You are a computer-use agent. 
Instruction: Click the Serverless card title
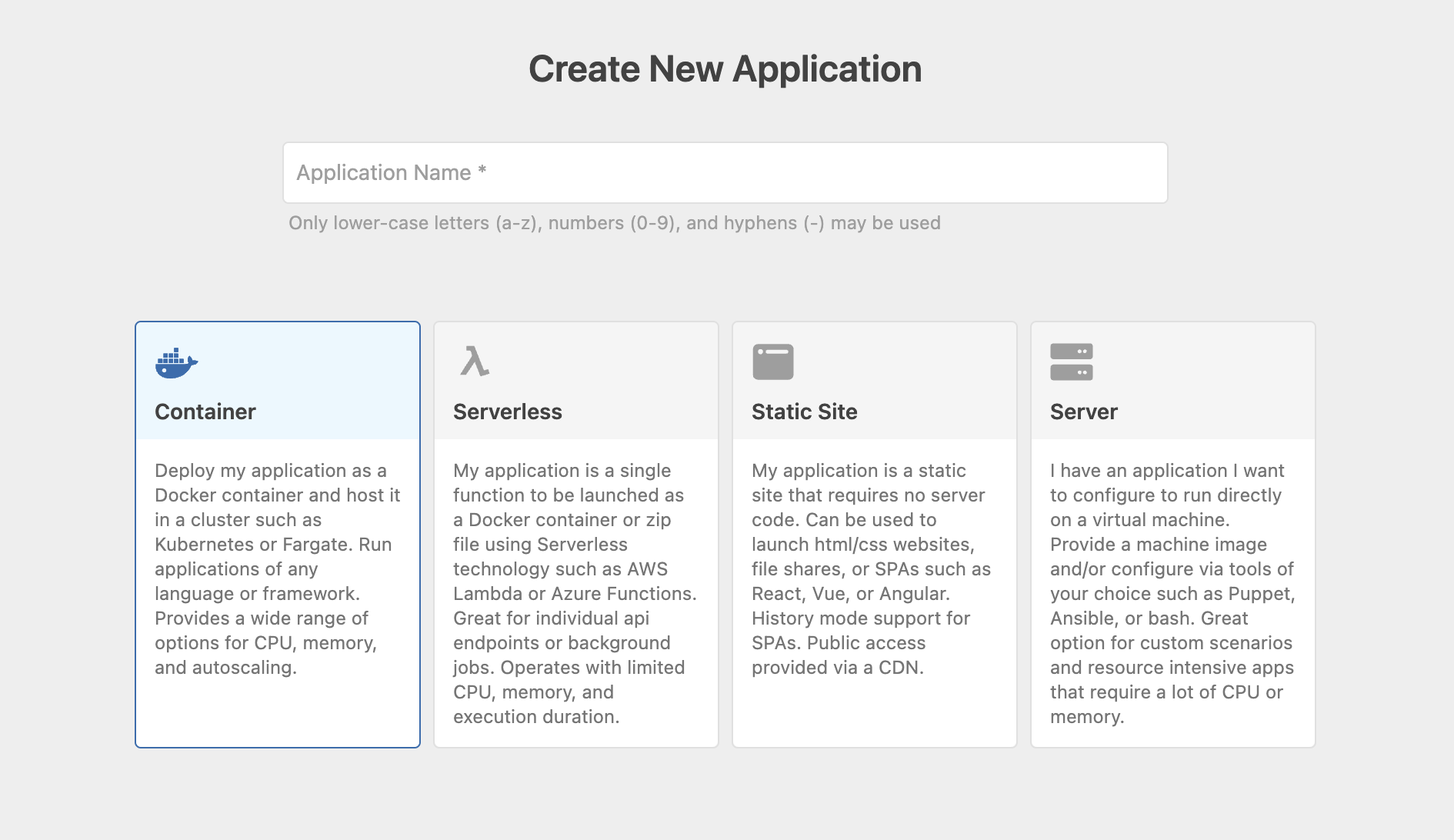[x=507, y=412]
